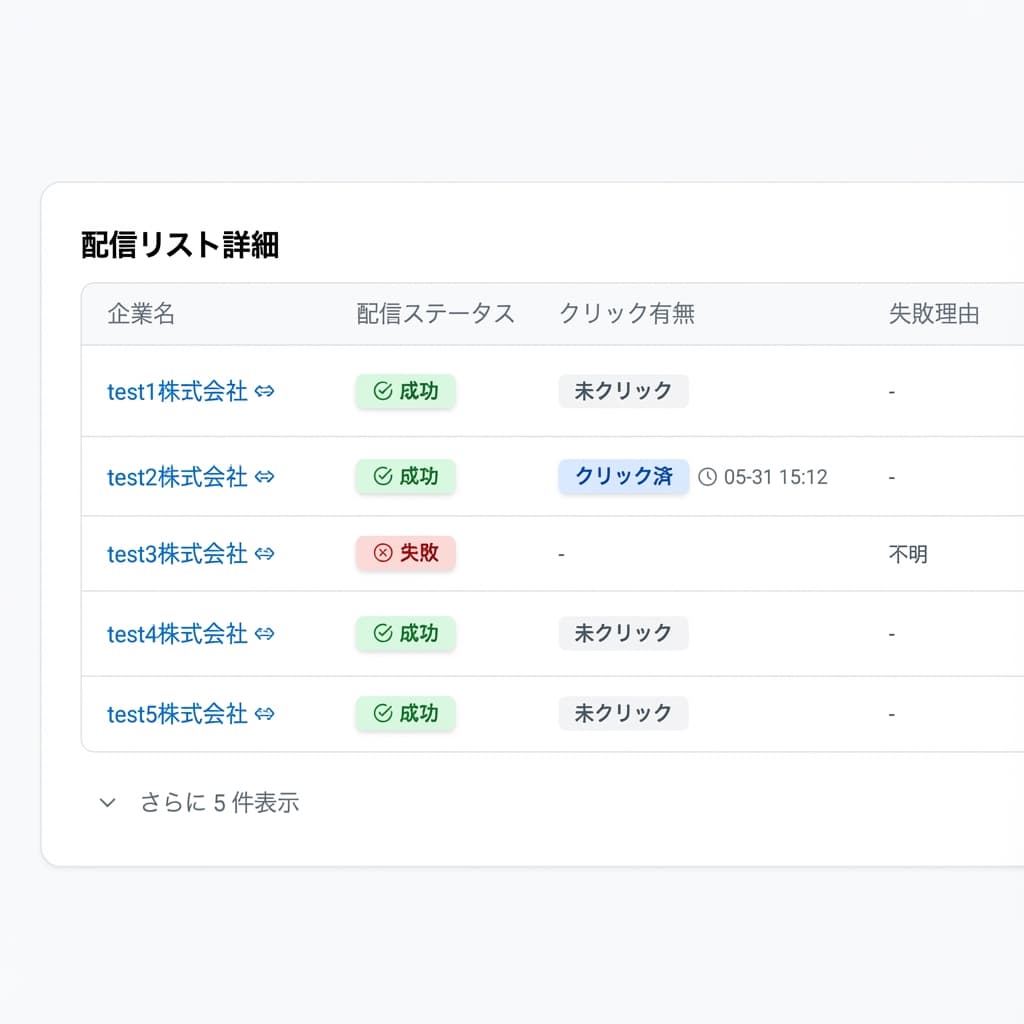1024x1024 pixels.
Task: Click the clock icon beside the 05-31 15:12 timestamp
Action: click(707, 477)
